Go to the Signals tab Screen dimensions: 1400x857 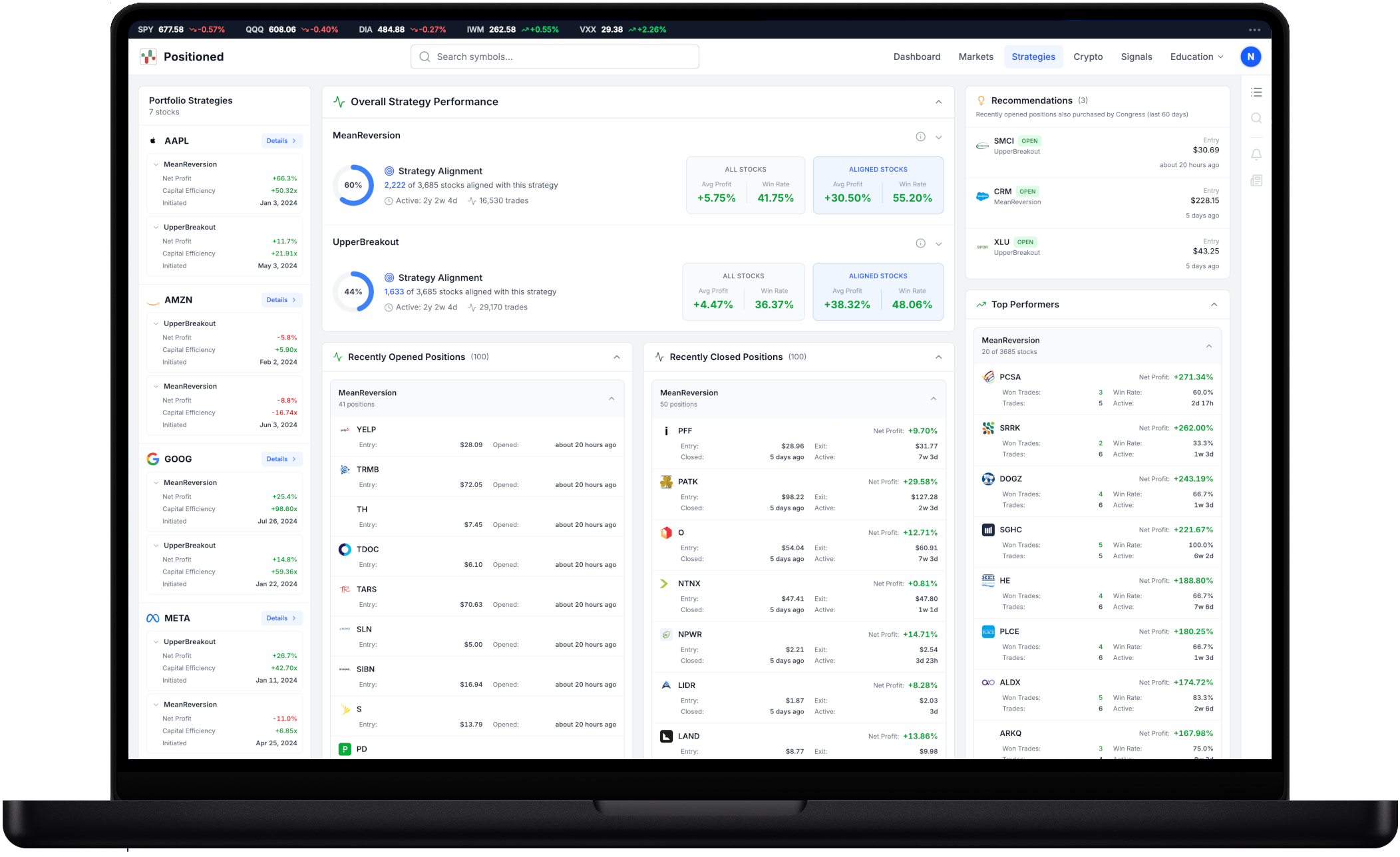coord(1136,57)
